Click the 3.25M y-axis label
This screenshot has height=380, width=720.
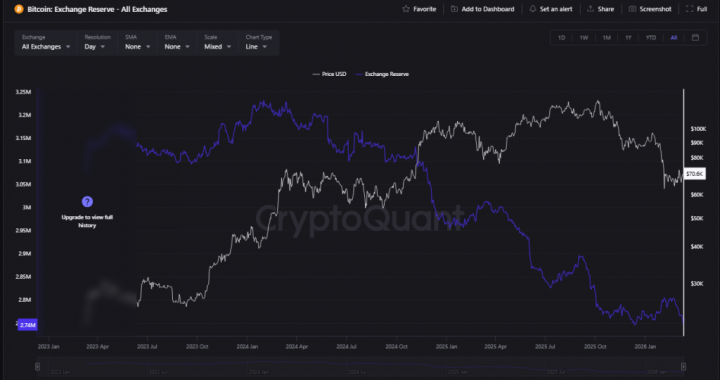[x=23, y=92]
